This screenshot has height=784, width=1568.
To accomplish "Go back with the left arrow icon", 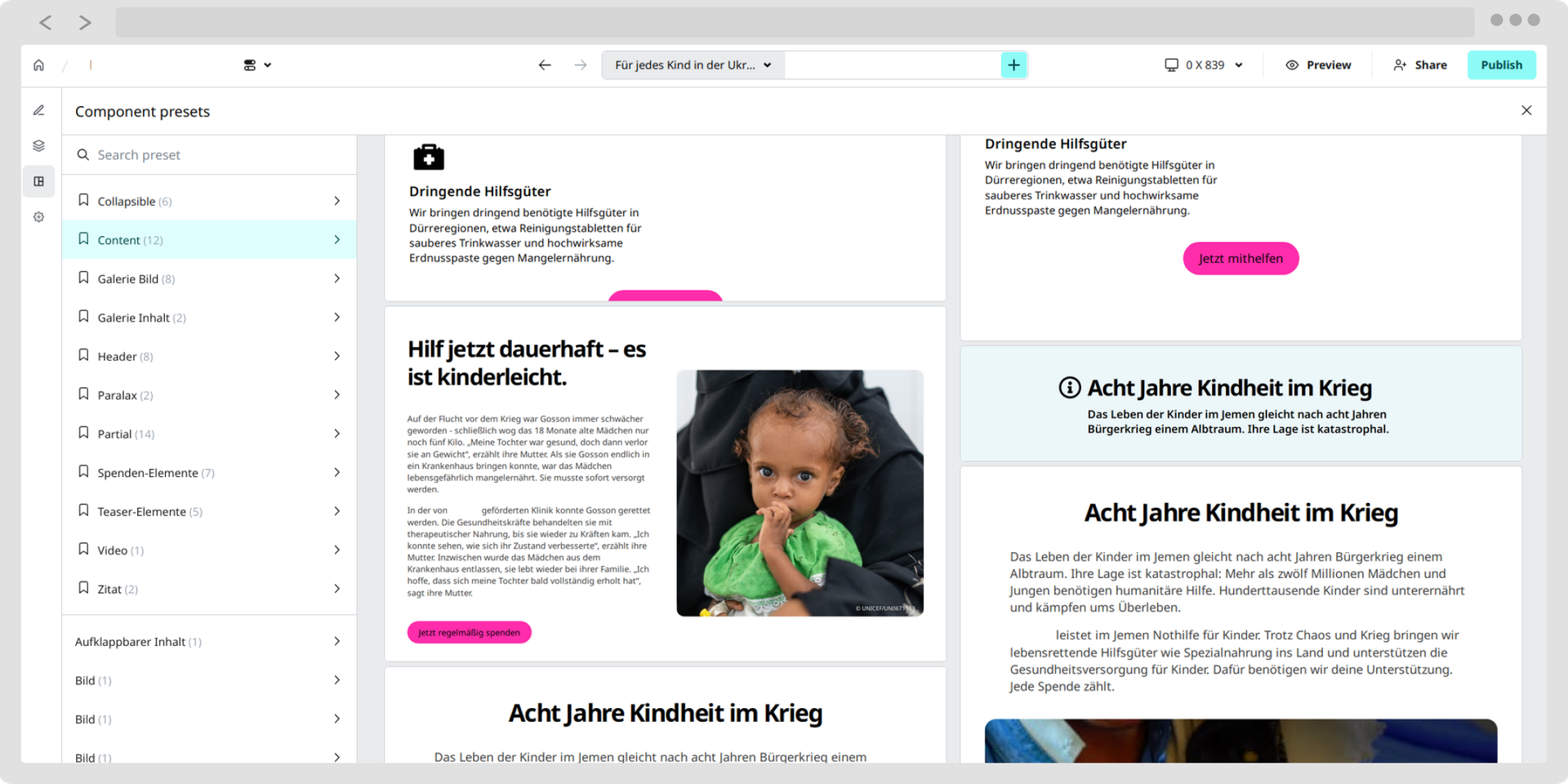I will point(545,65).
